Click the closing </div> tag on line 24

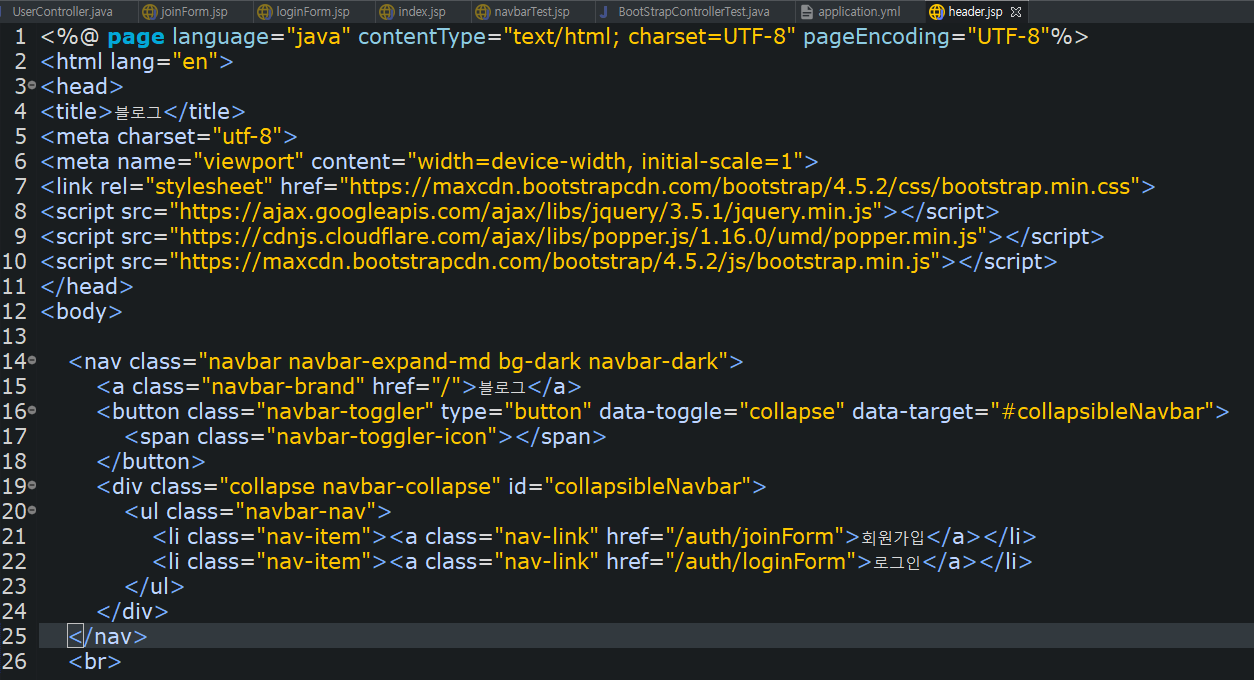133,612
